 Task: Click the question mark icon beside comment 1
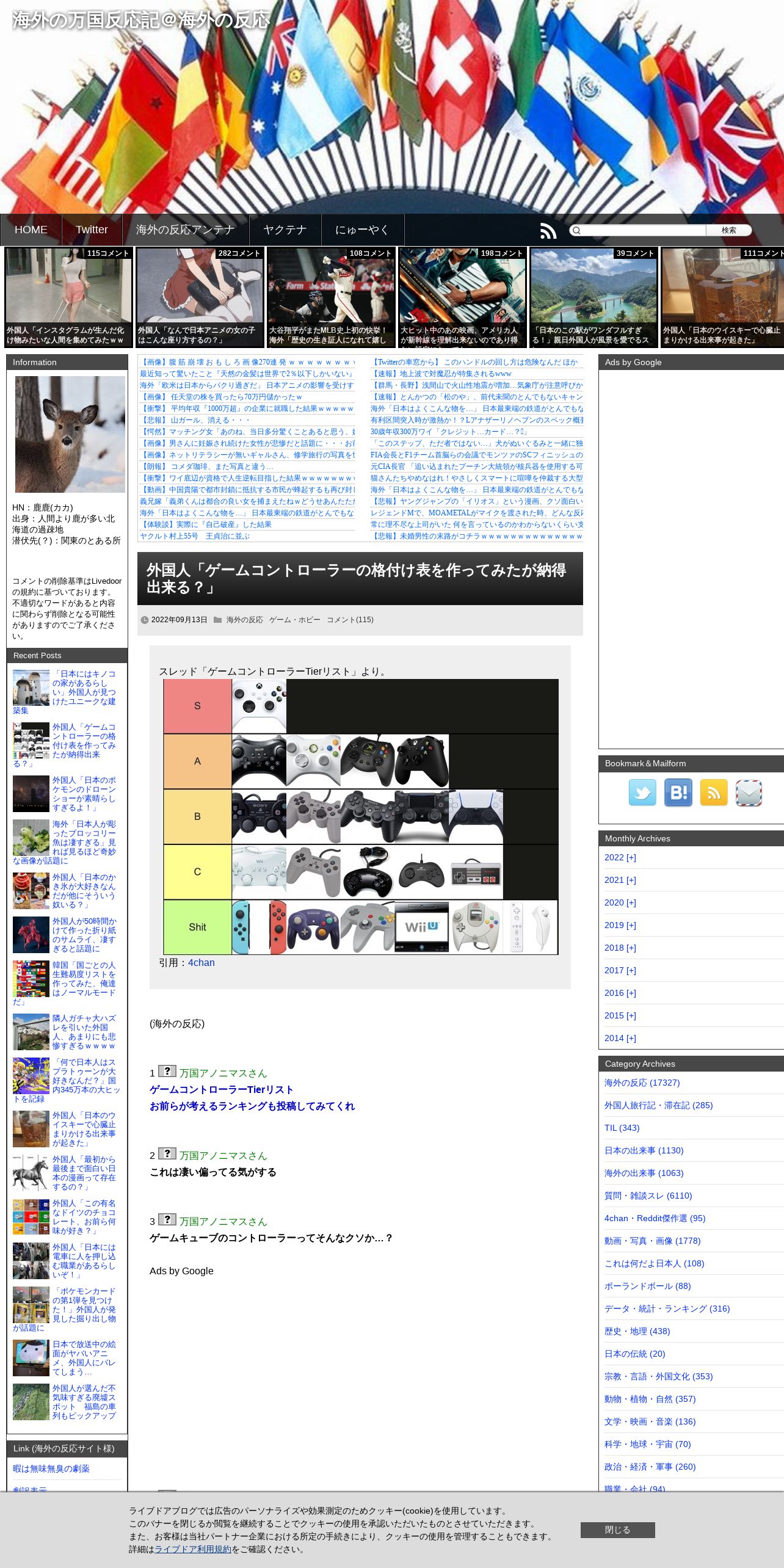point(167,1071)
